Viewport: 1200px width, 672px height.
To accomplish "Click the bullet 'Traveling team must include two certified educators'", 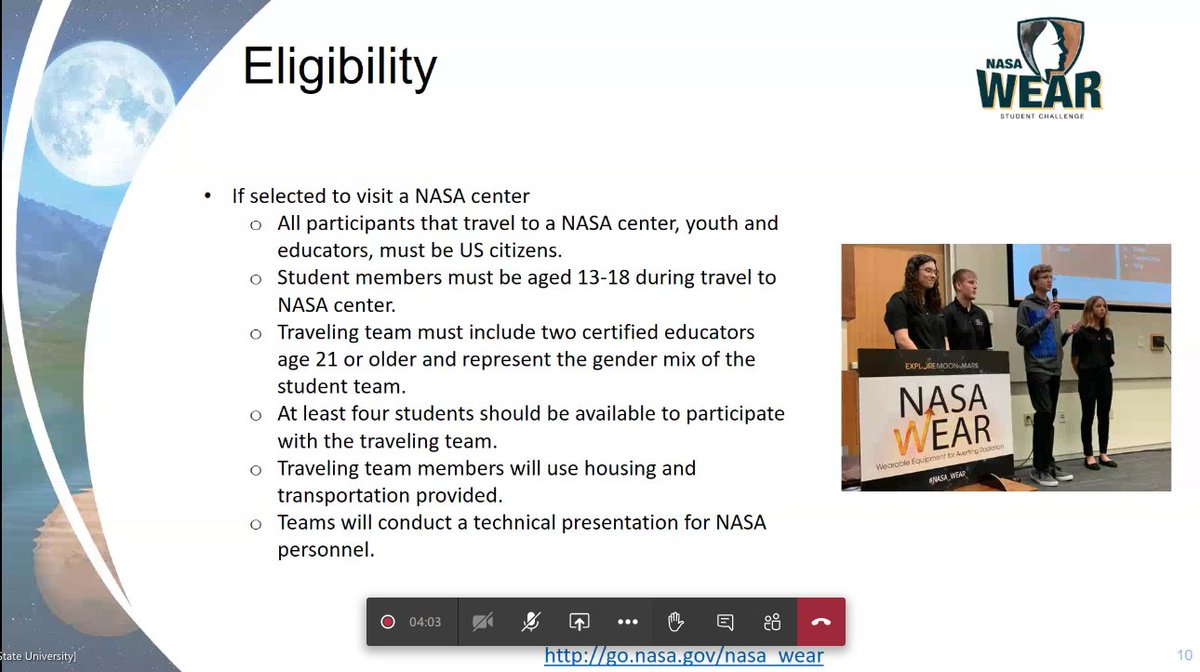I will [x=516, y=358].
